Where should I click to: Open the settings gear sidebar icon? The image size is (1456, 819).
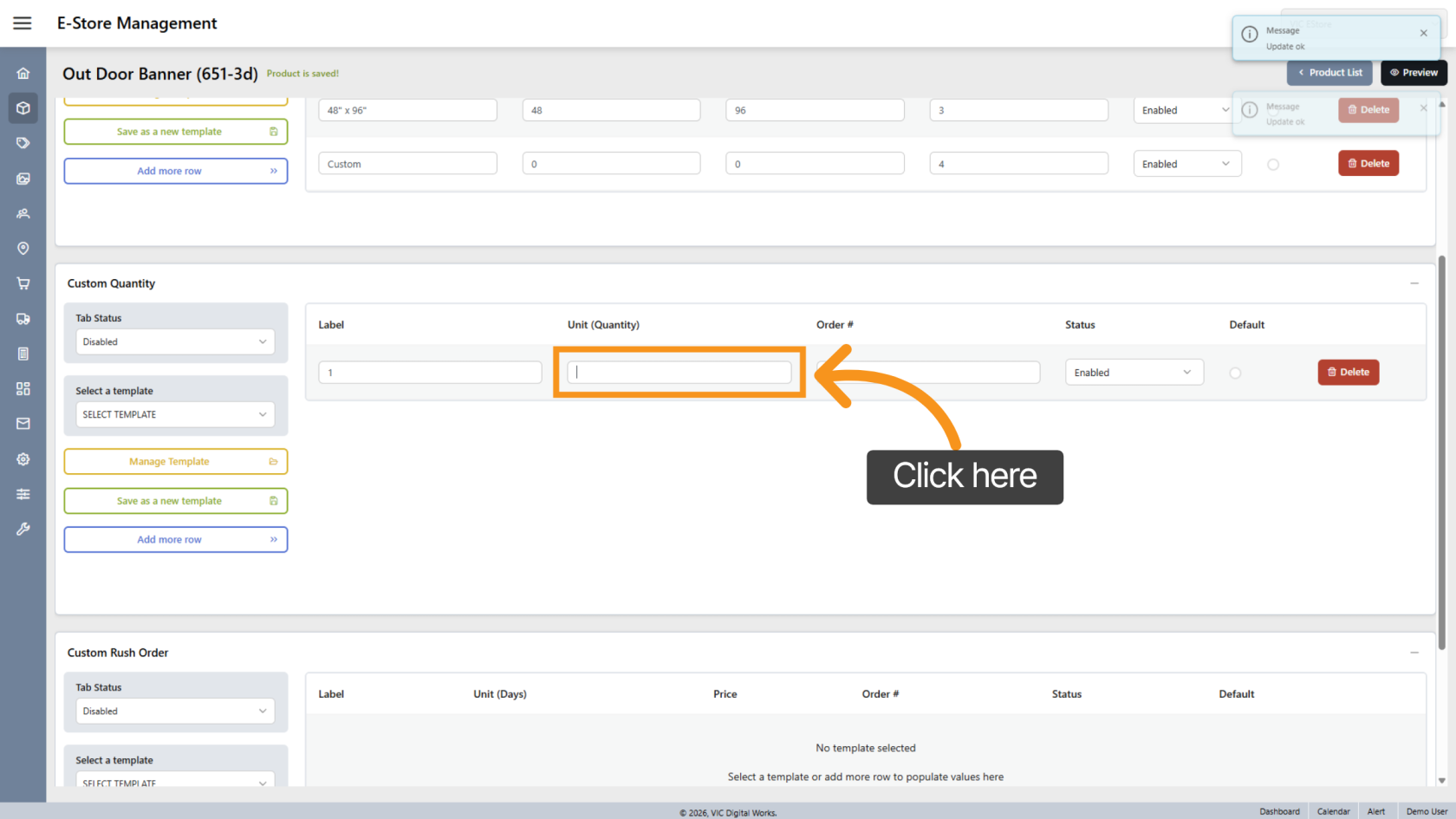(x=23, y=459)
